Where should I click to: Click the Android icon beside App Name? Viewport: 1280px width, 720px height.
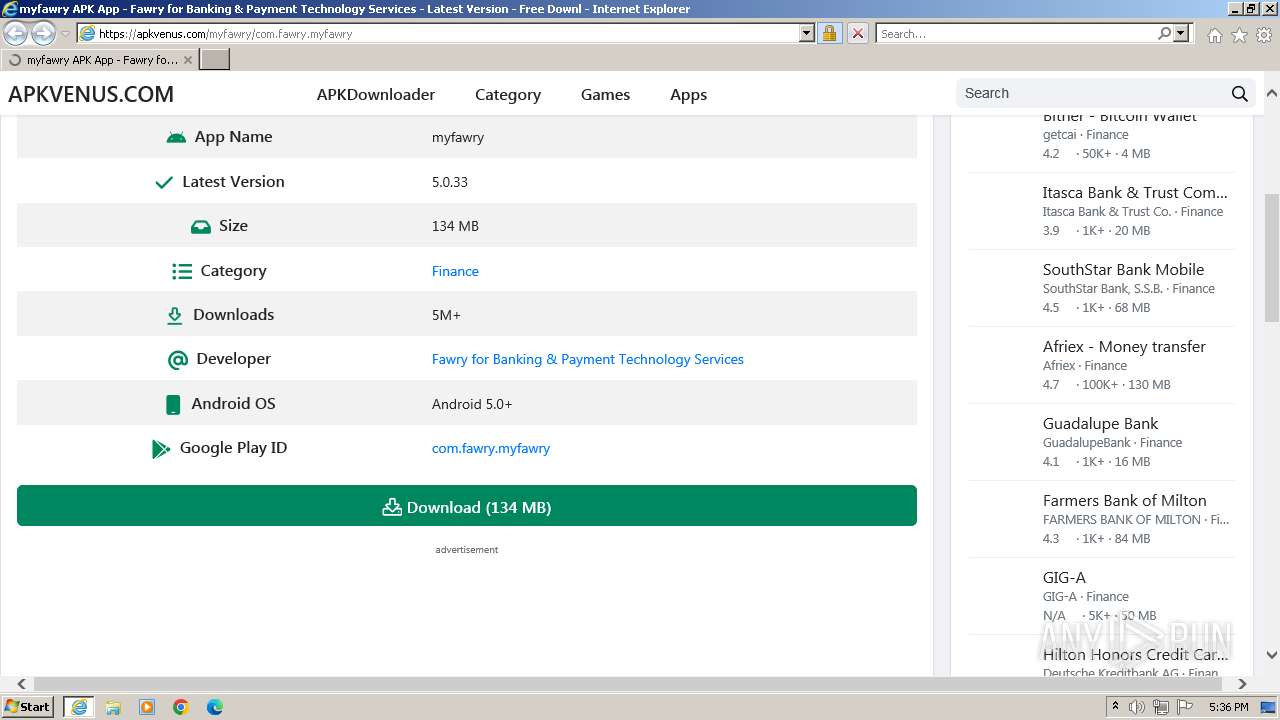[176, 137]
